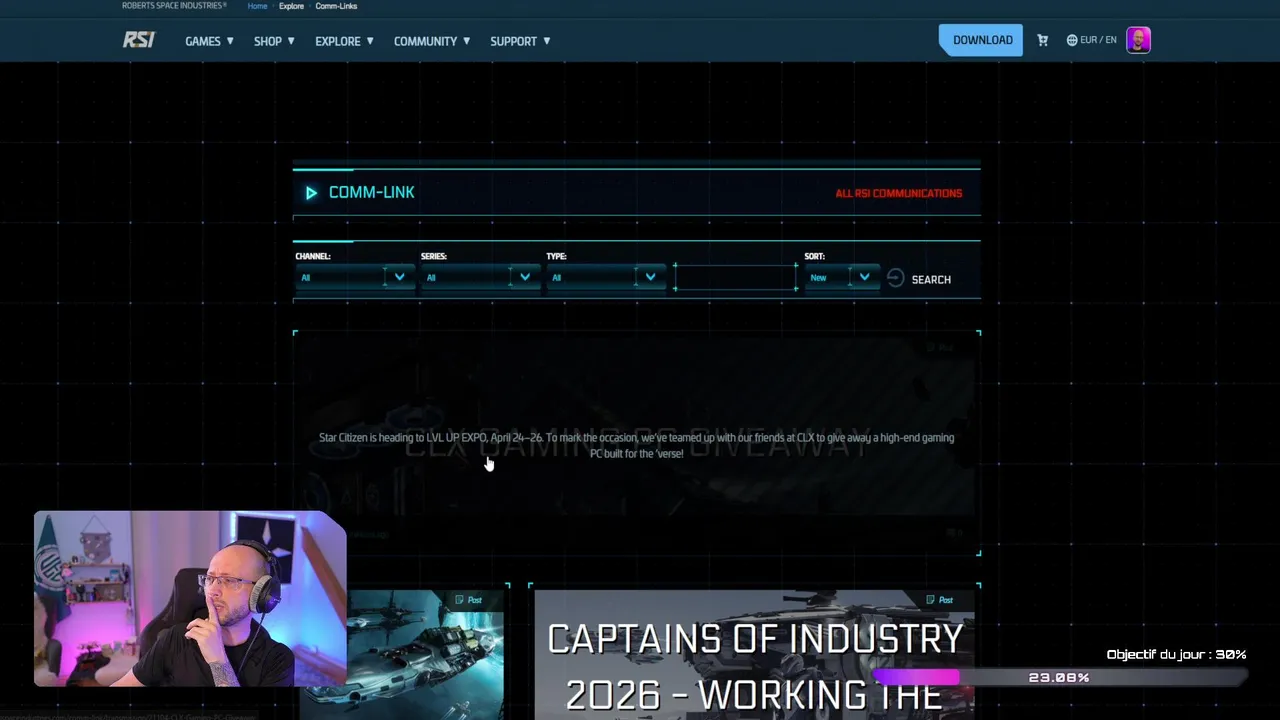Click Post tag on the spaceship card

[468, 600]
